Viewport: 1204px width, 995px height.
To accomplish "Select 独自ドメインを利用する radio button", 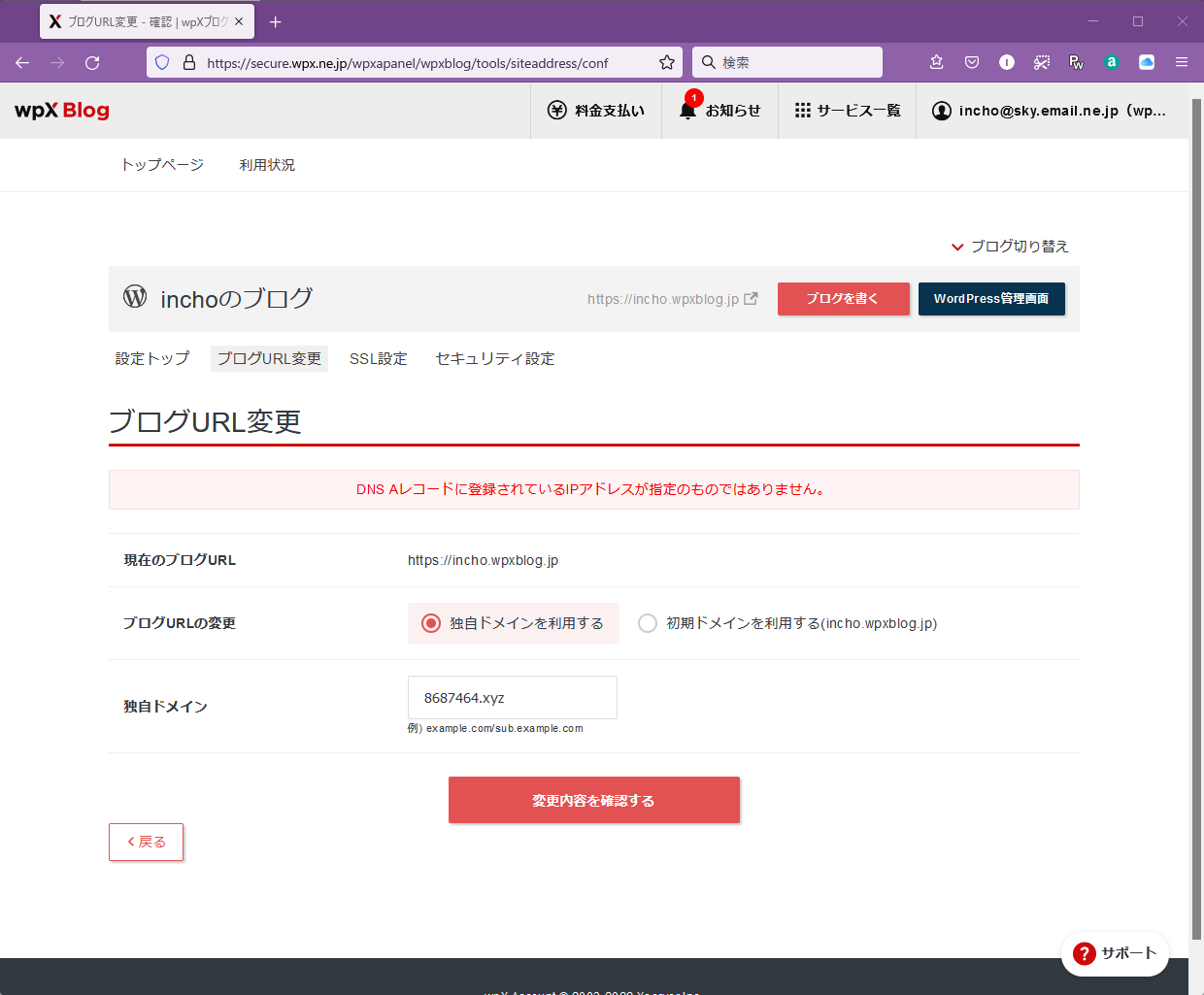I will point(431,623).
